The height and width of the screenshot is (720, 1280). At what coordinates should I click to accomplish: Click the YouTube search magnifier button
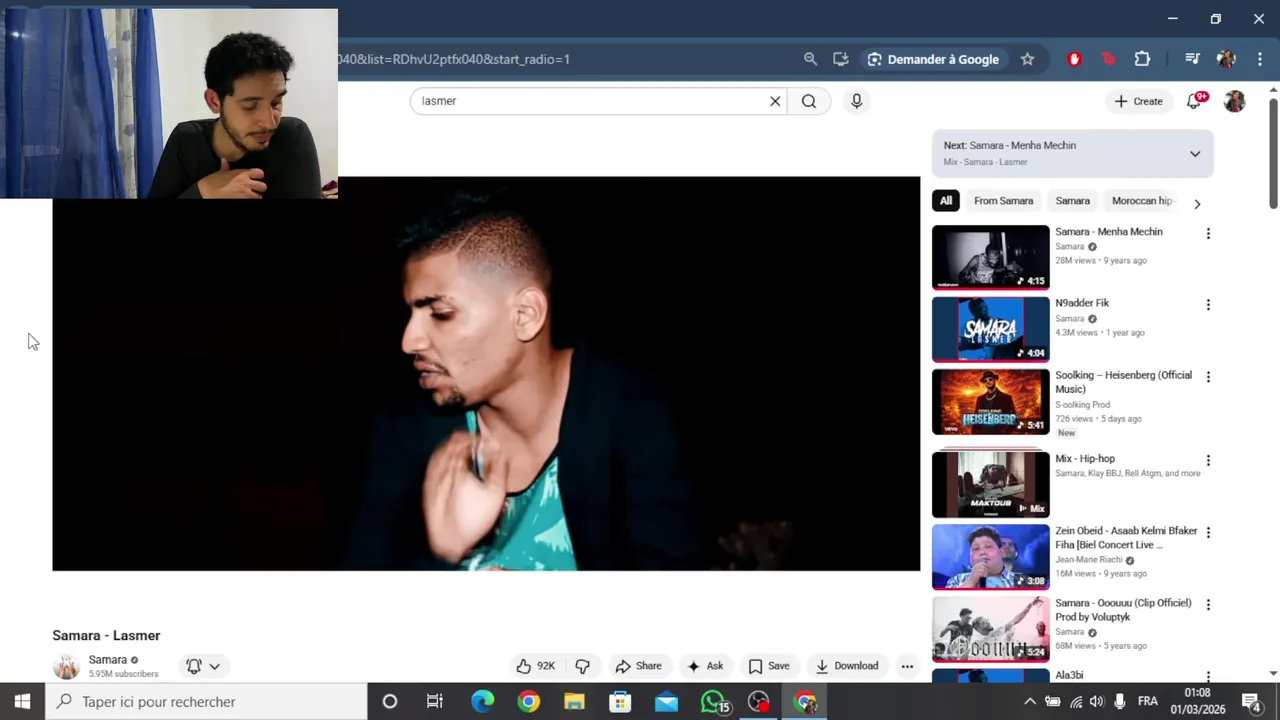click(809, 101)
